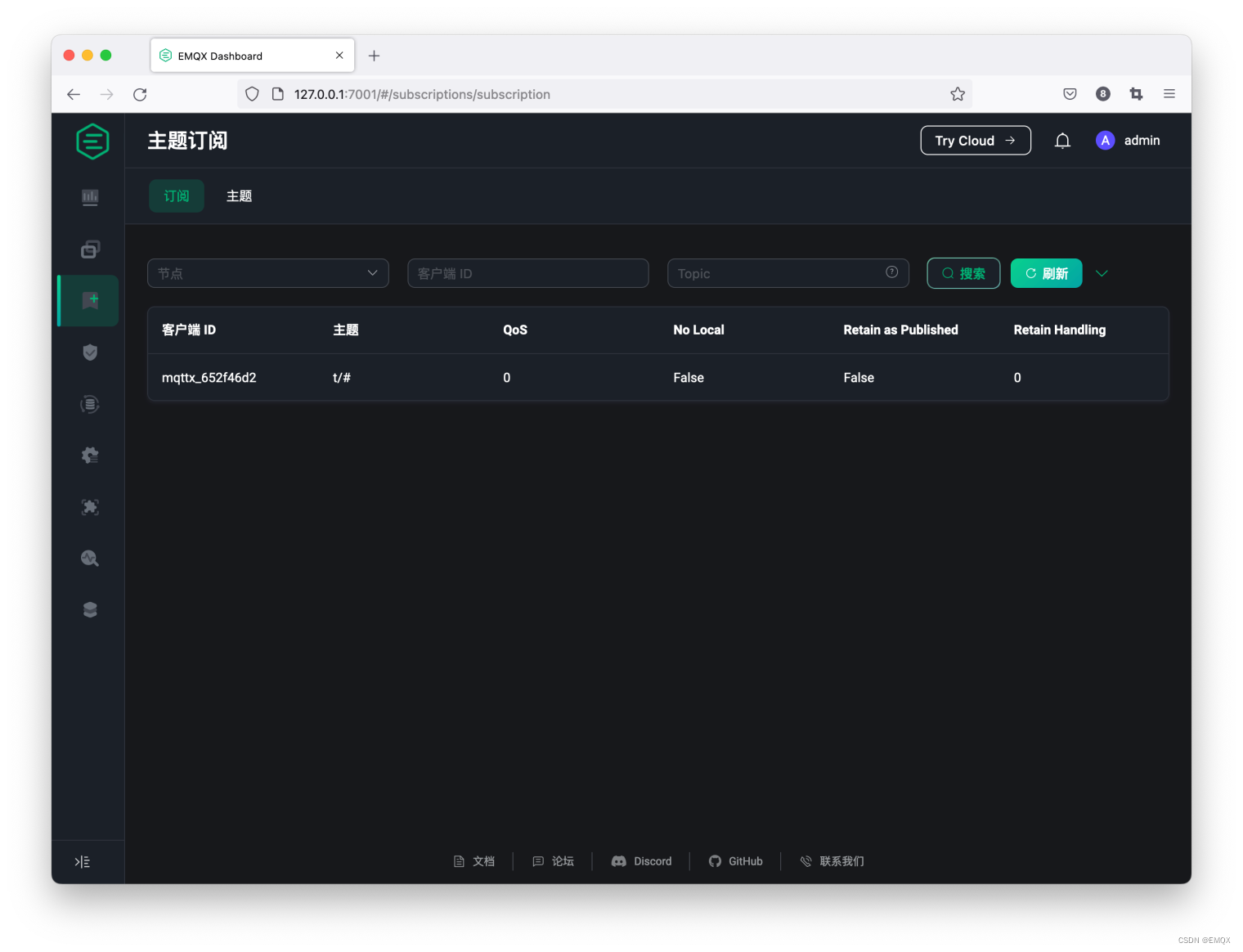Collapse the sidebar using the bottom toggle
This screenshot has height=952, width=1243.
82,861
